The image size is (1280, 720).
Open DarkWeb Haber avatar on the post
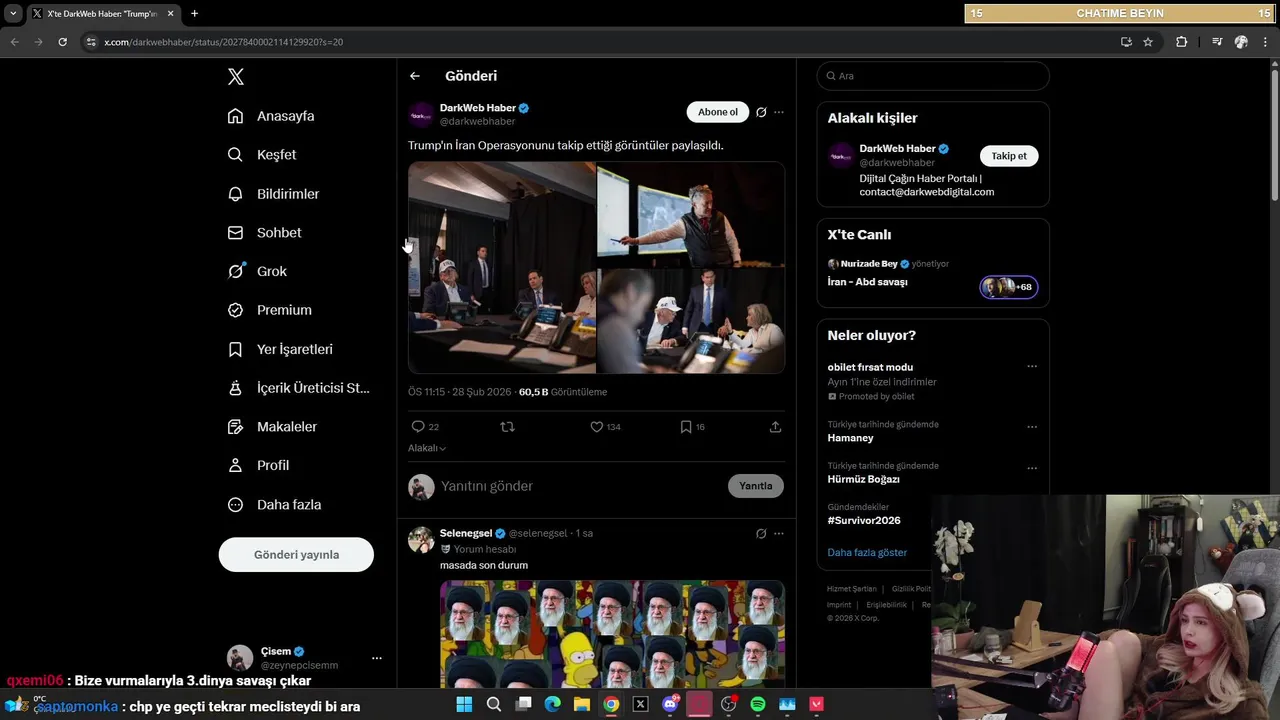point(421,114)
